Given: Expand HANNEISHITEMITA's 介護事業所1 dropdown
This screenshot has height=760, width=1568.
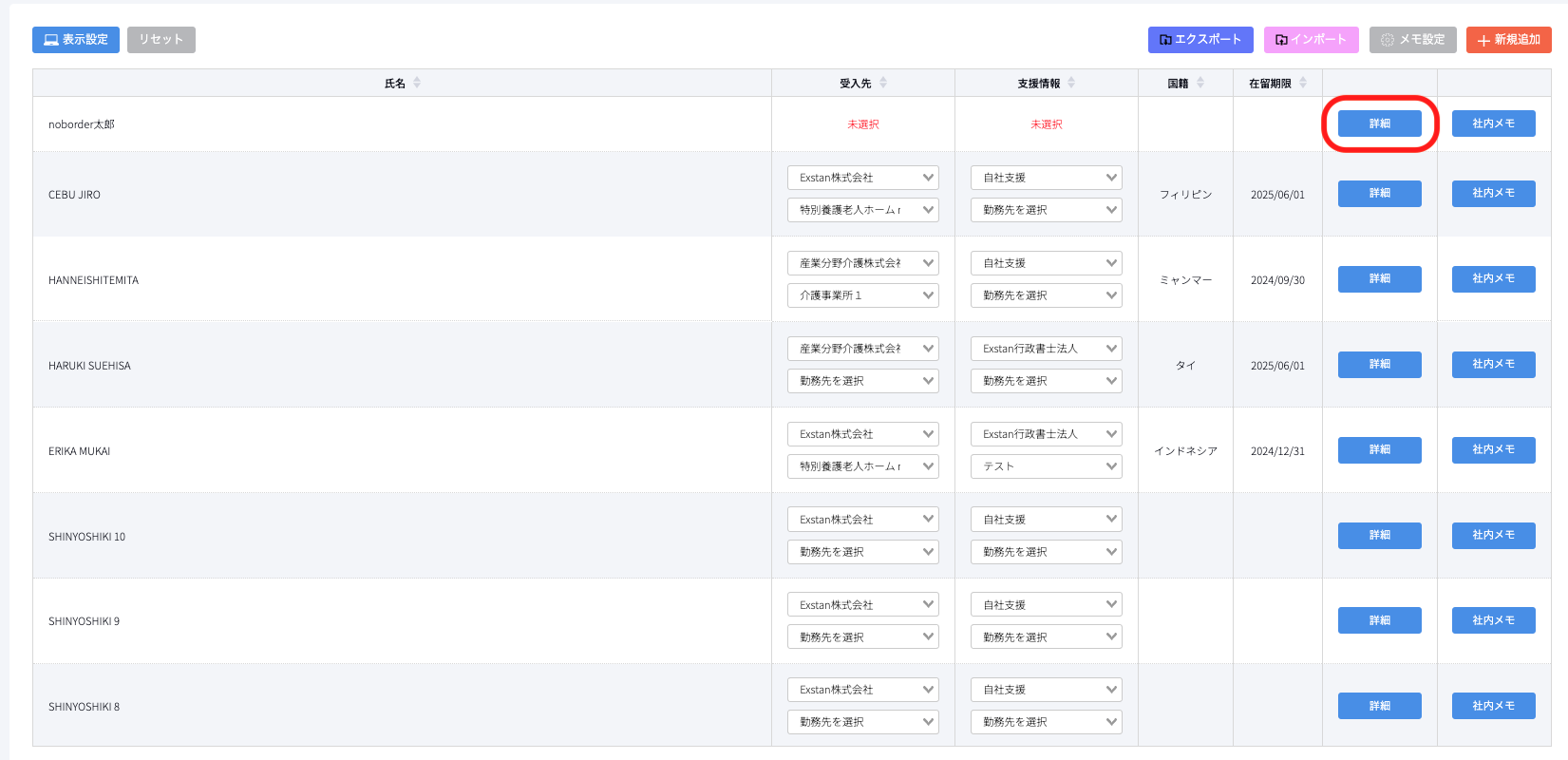Looking at the screenshot, I should (x=862, y=295).
